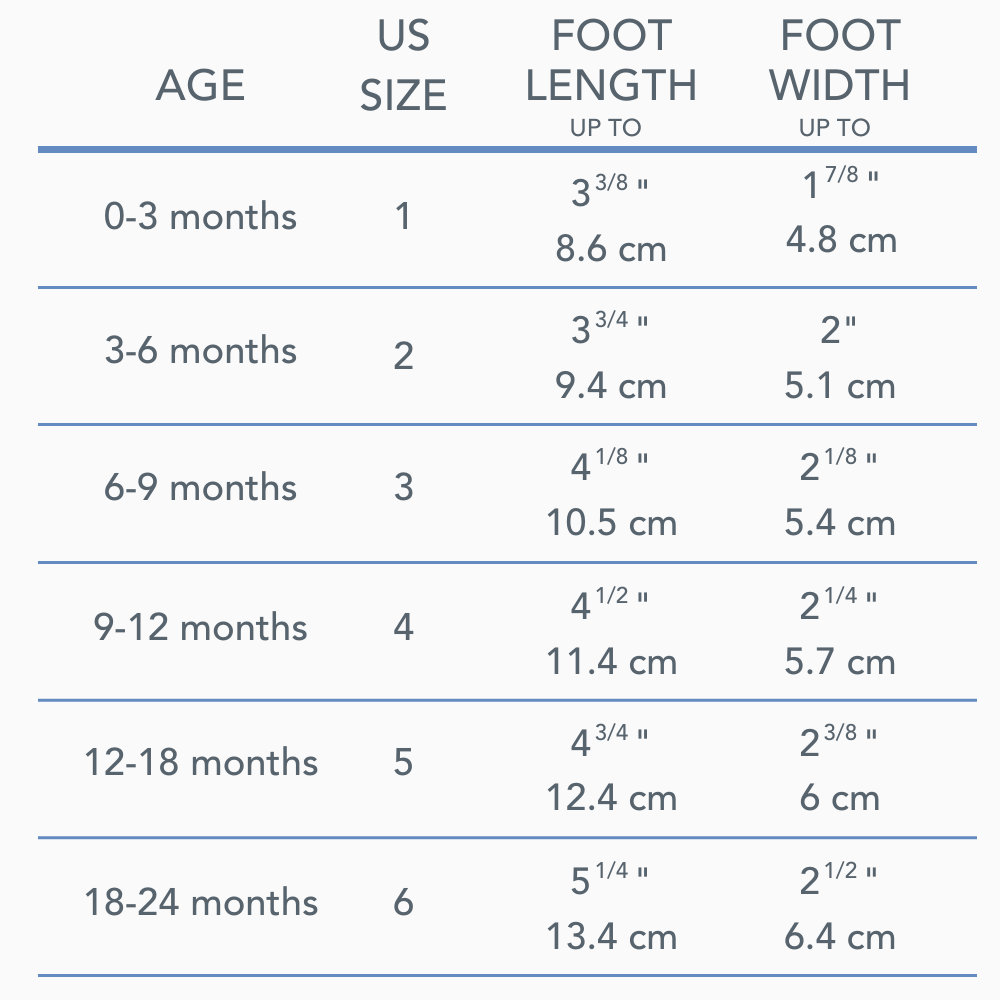Viewport: 1000px width, 1000px height.
Task: Click the 5.7 cm foot width value
Action: (841, 661)
